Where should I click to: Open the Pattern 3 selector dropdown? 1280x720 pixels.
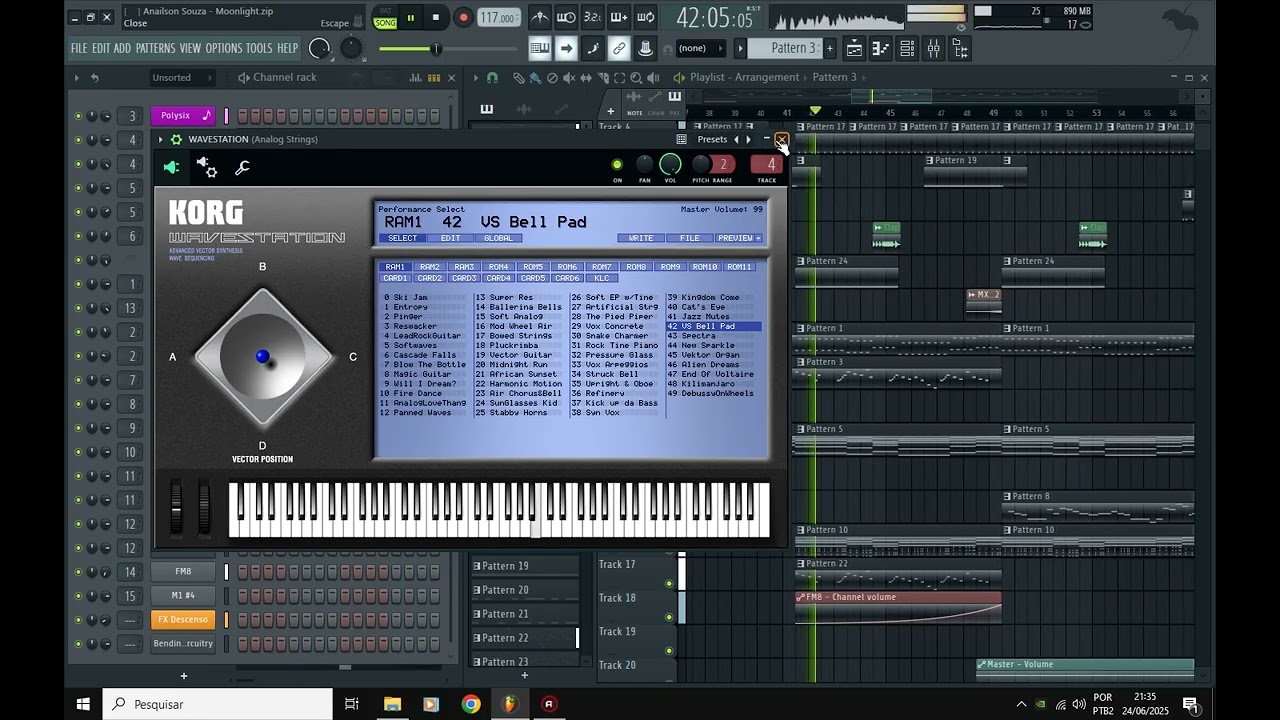[x=783, y=48]
